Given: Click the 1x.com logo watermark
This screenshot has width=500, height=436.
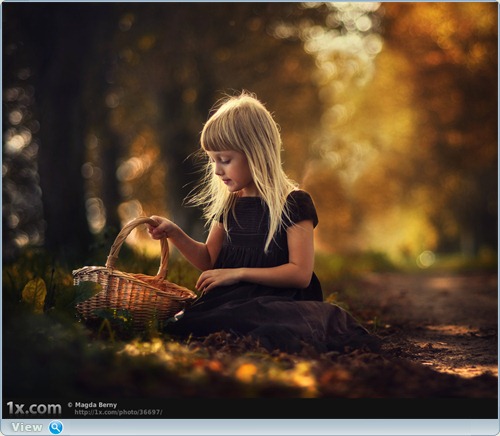Looking at the screenshot, I should 34,408.
